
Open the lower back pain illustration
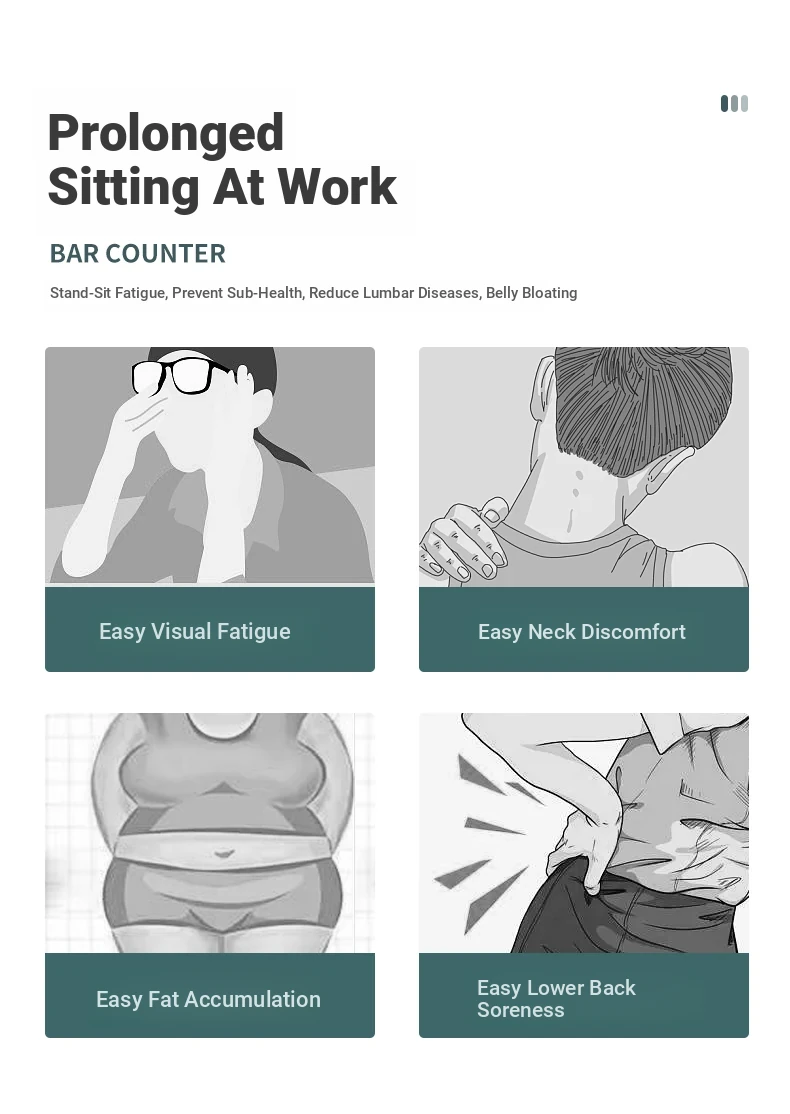[583, 833]
